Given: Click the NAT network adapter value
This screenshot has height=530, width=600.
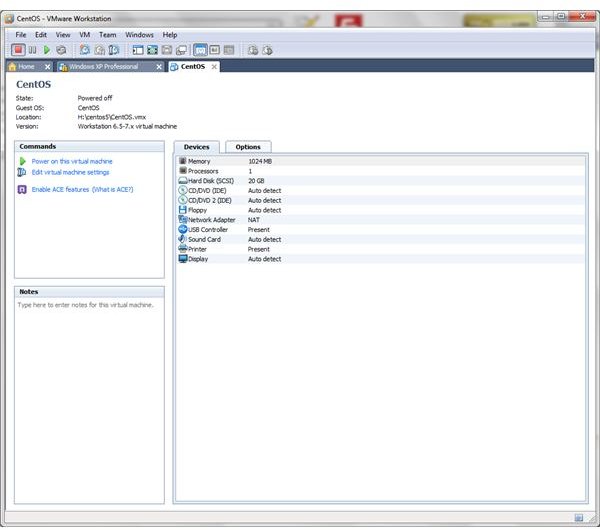Looking at the screenshot, I should click(x=254, y=220).
